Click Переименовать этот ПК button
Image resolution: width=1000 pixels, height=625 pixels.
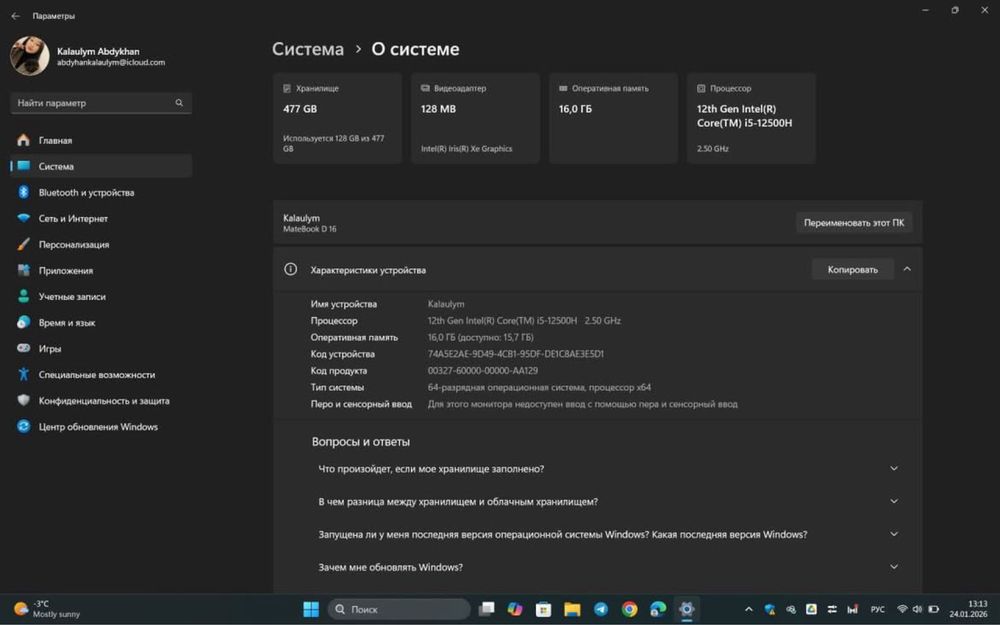854,223
